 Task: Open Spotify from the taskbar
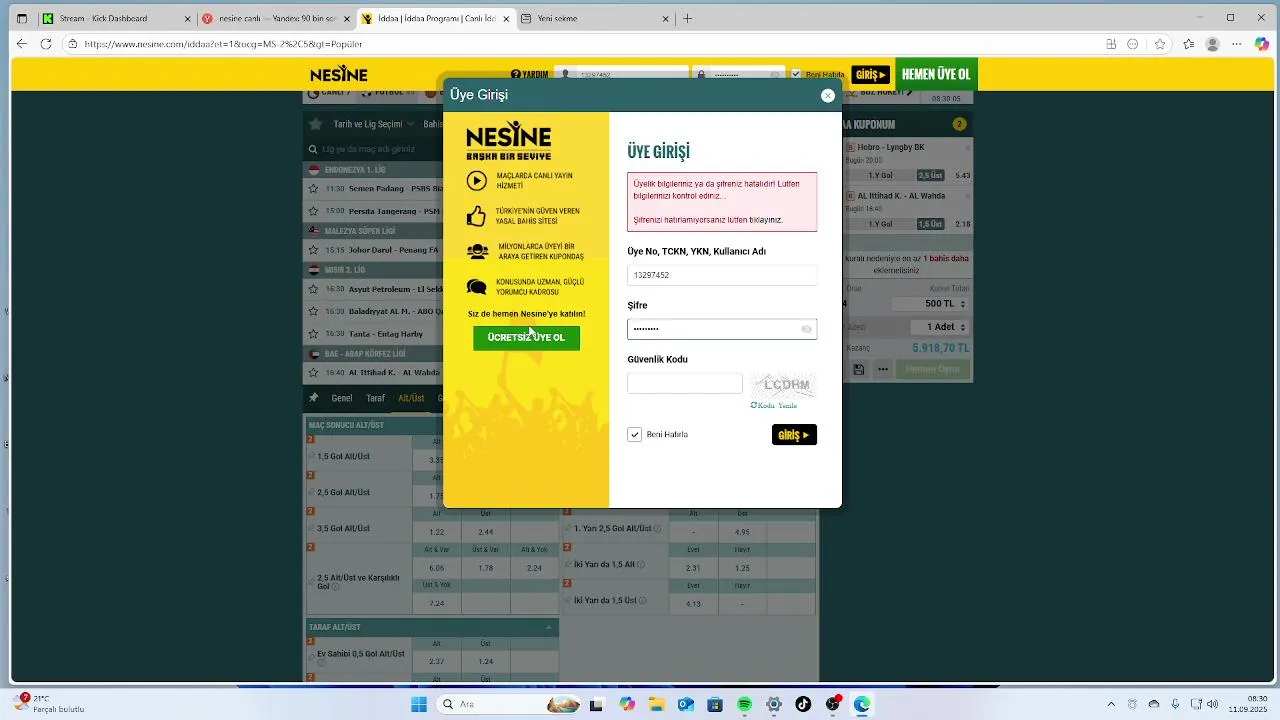click(x=744, y=704)
